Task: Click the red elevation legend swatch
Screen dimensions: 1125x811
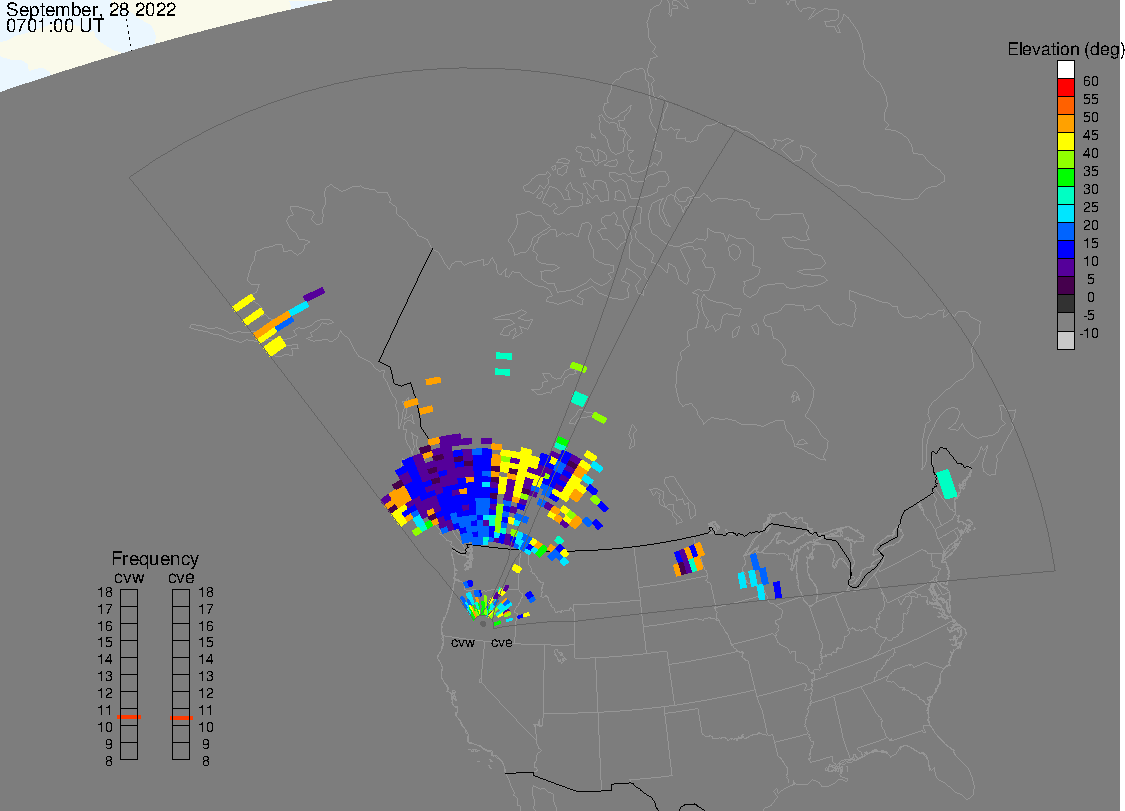Action: (1065, 88)
